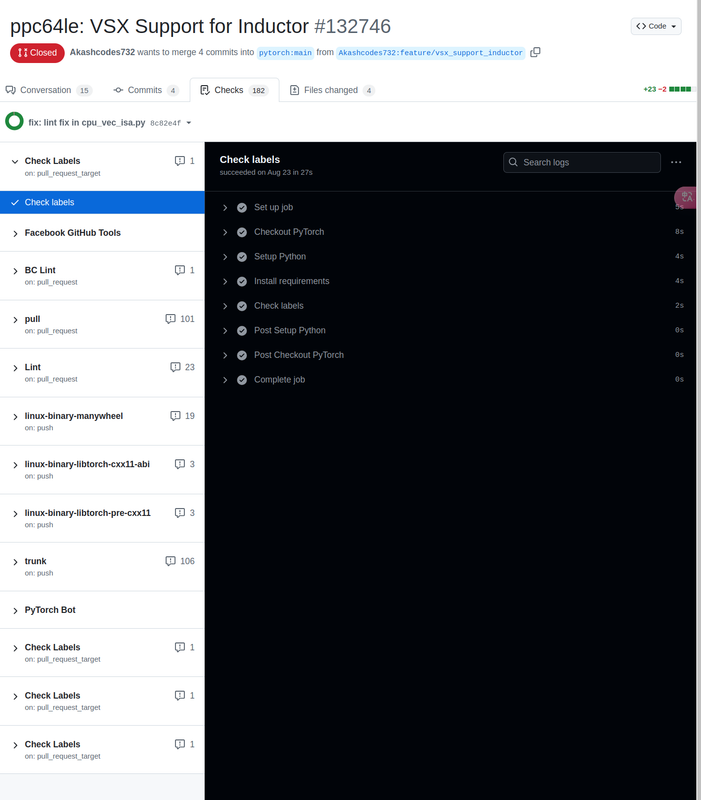This screenshot has width=701, height=800.
Task: Open the pytorch:main base branch link
Action: 285,53
